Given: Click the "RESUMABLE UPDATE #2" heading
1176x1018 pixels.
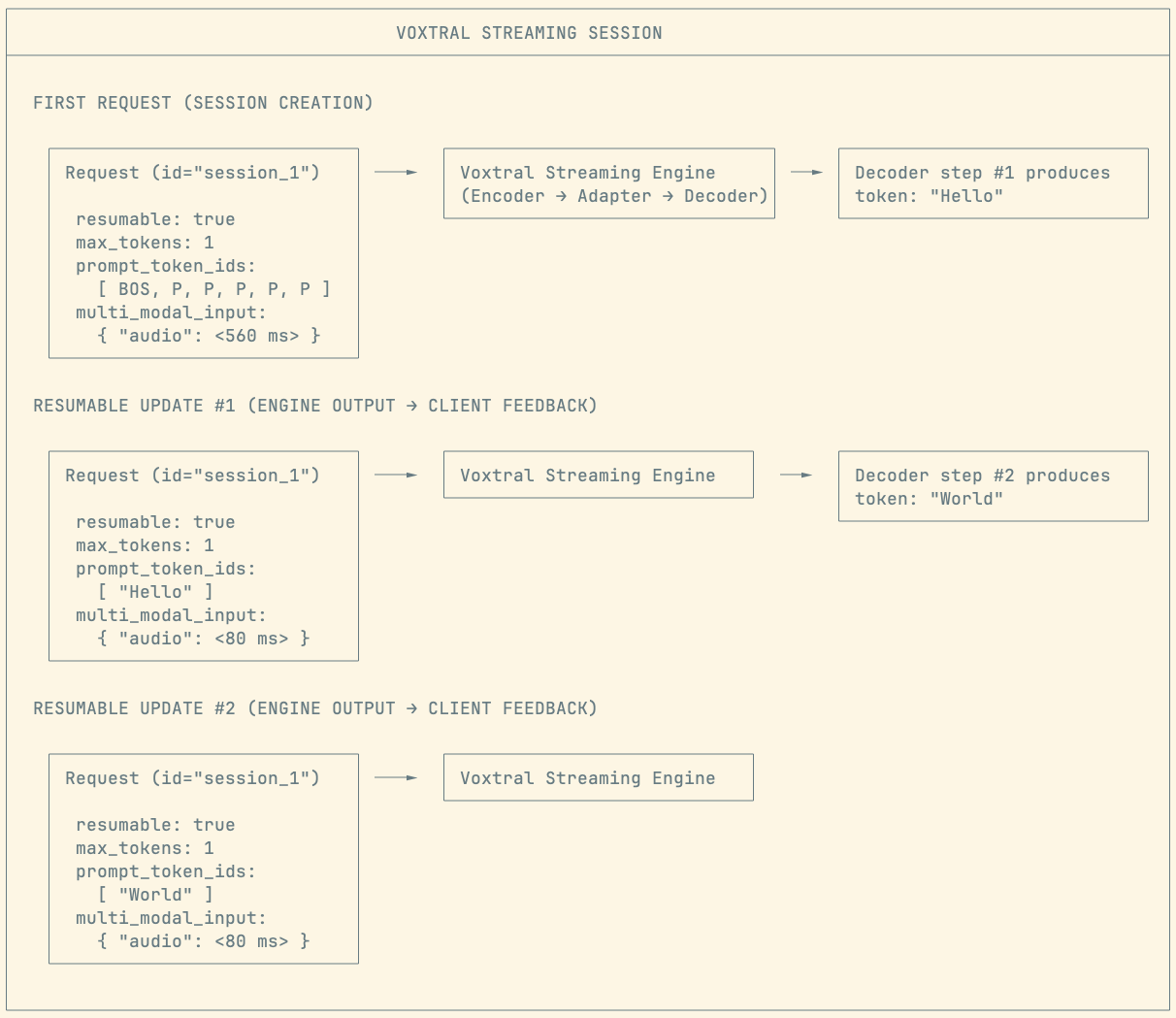Looking at the screenshot, I should click(x=134, y=708).
